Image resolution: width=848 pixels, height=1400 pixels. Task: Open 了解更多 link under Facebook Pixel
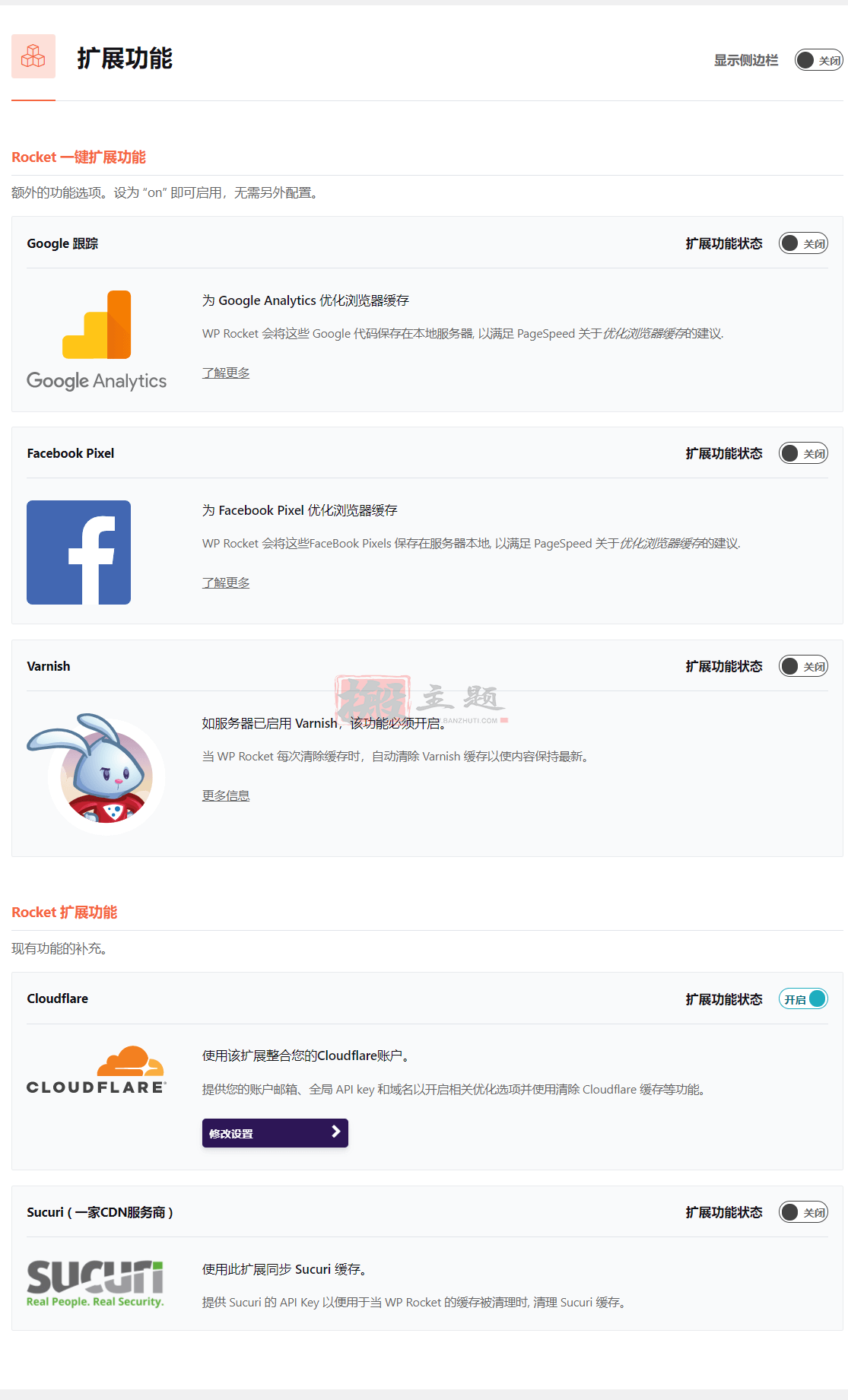(226, 583)
